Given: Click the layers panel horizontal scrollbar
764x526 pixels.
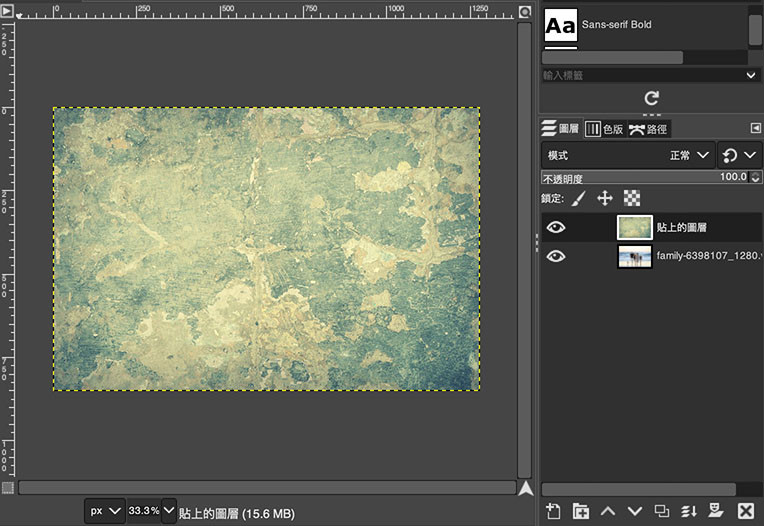Looking at the screenshot, I should pos(639,489).
